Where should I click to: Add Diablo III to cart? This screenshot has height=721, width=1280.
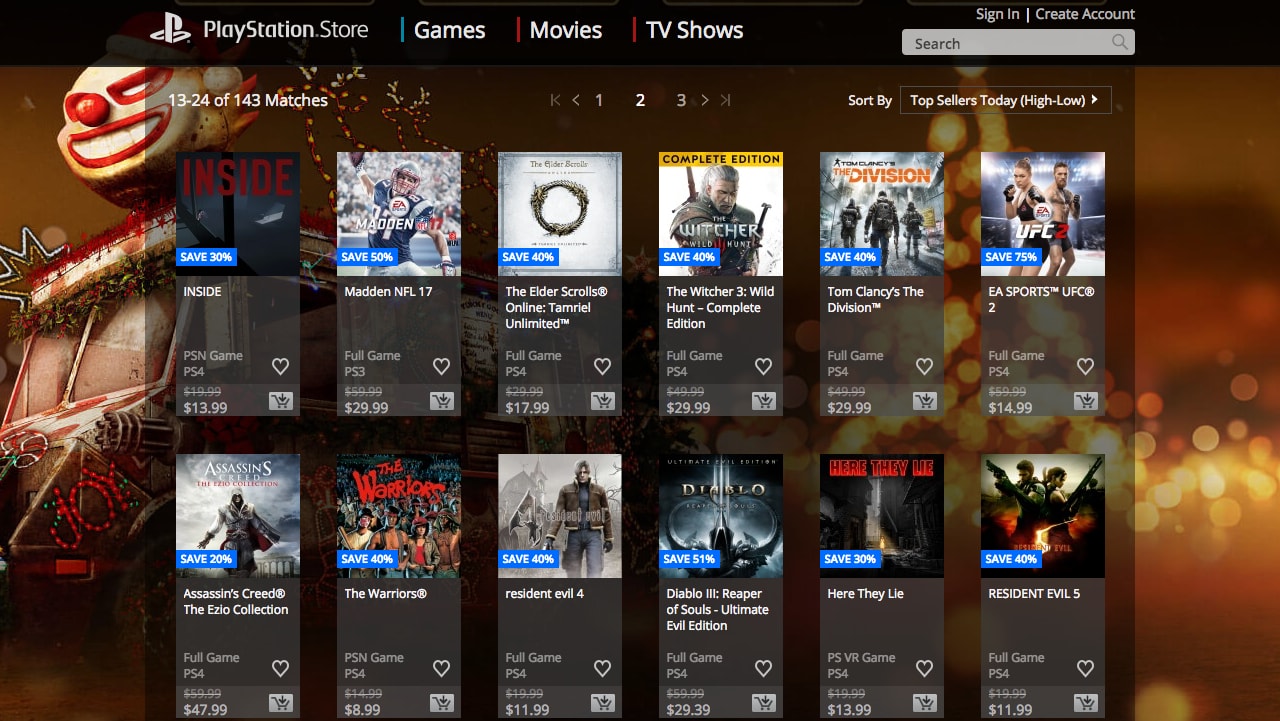763,703
